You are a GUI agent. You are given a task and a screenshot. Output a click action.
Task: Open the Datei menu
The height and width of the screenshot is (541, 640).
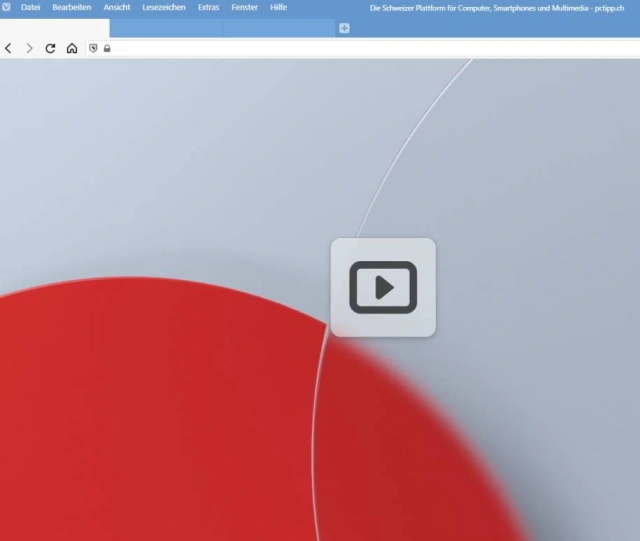31,7
